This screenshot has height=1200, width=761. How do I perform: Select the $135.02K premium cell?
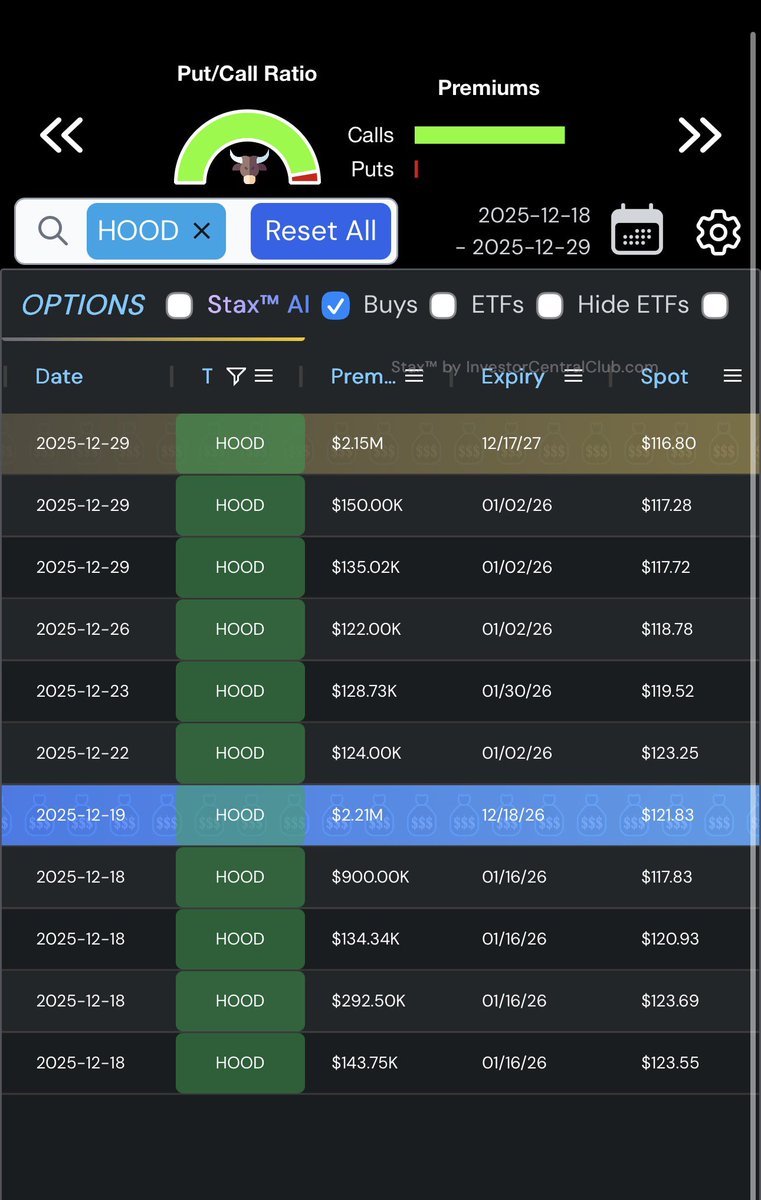tap(366, 567)
